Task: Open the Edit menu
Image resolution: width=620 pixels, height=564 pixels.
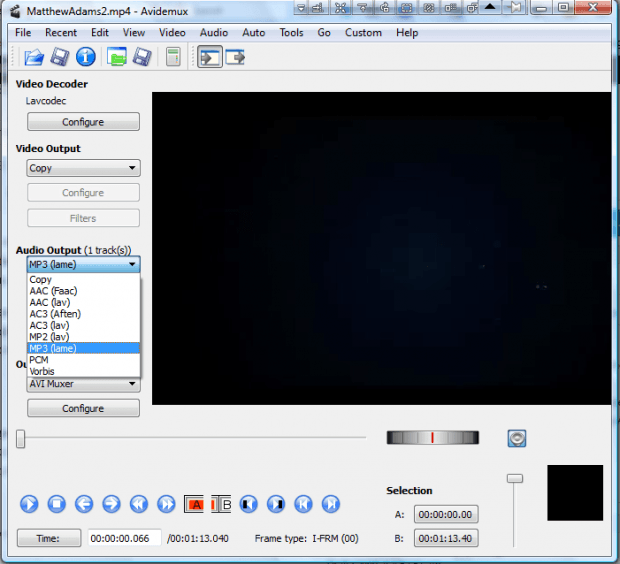Action: pyautogui.click(x=100, y=32)
